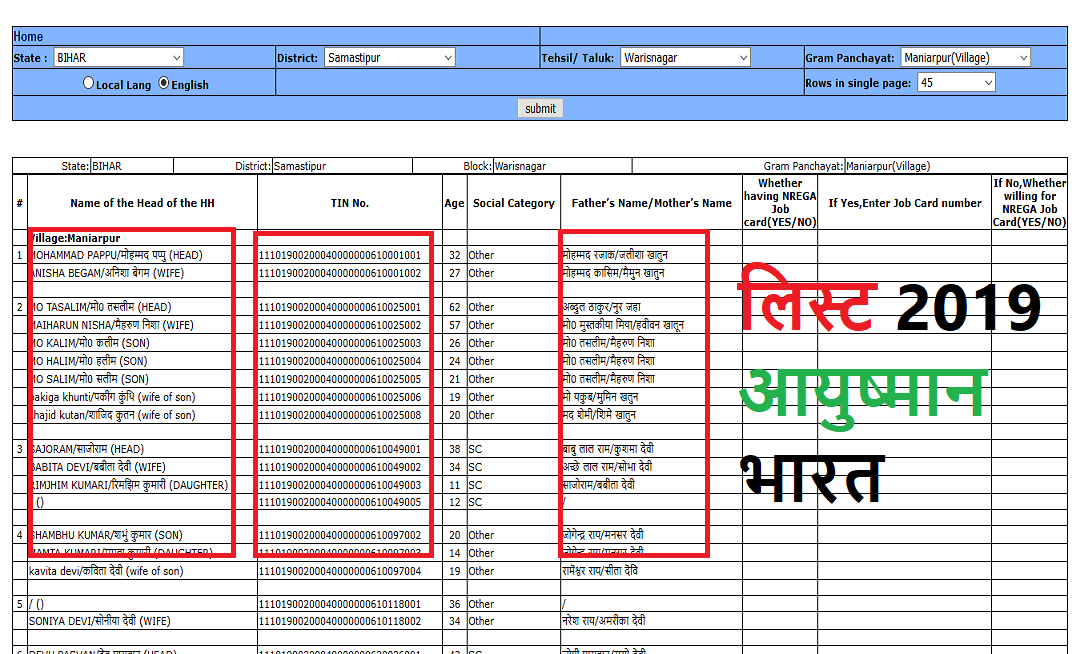
Task: Open Rows in single page dropdown
Action: click(956, 83)
